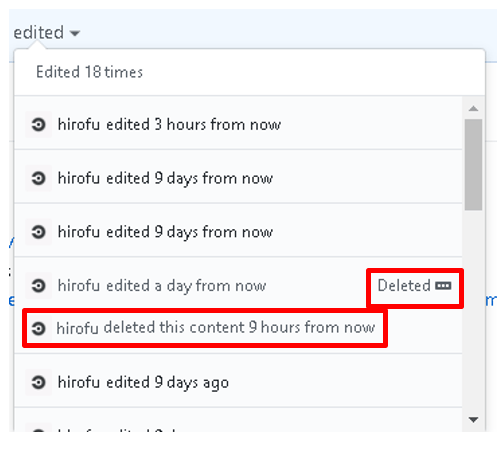Screen dimensions: 500x450
Task: Click history icon of first 9 days edit
Action: pyautogui.click(x=39, y=178)
